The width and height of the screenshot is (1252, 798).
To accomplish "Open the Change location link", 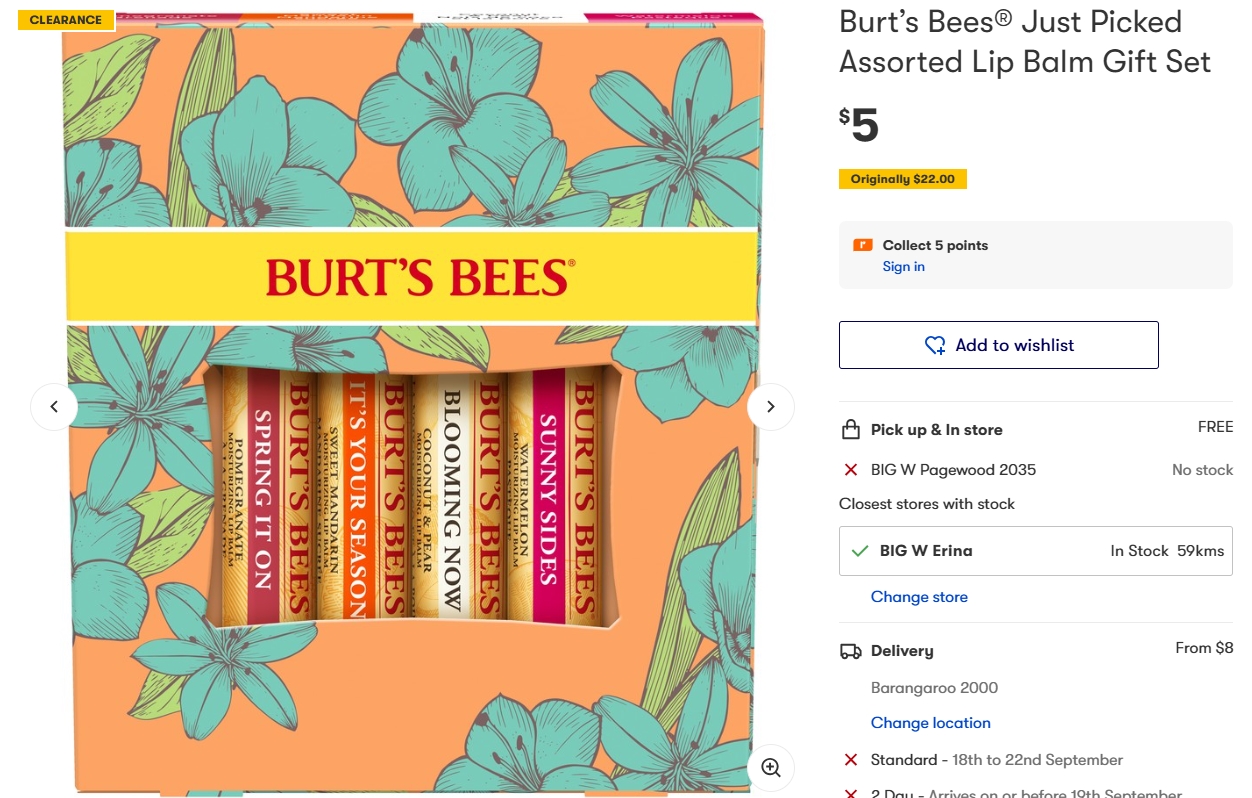I will [930, 723].
